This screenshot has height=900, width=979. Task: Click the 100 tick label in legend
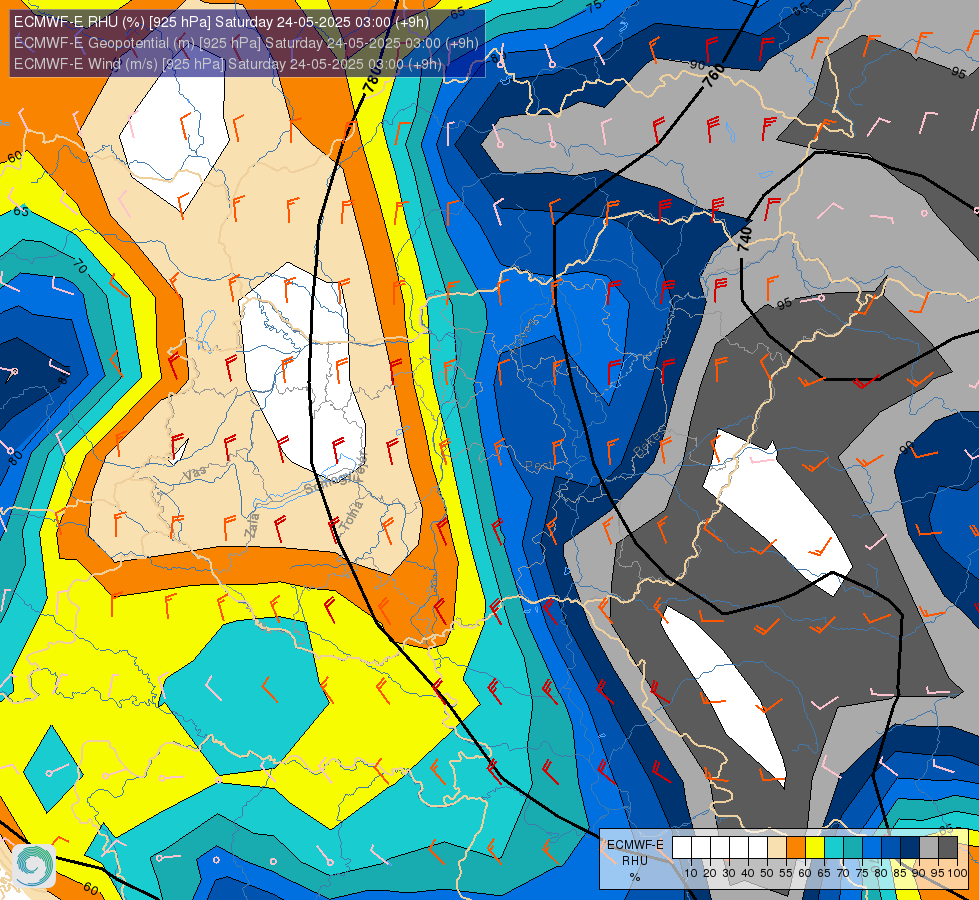(958, 873)
